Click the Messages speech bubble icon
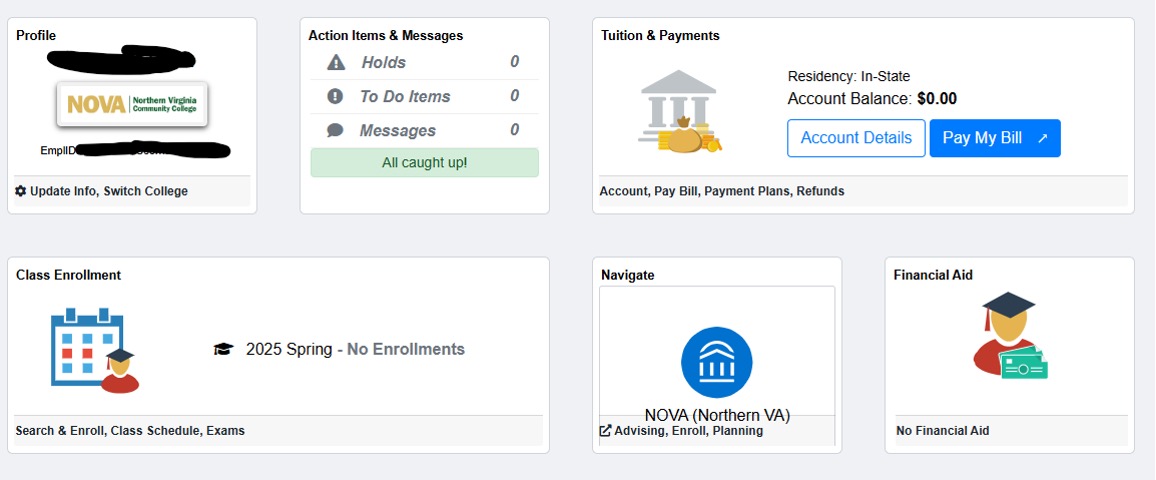The image size is (1156, 480). [x=335, y=131]
